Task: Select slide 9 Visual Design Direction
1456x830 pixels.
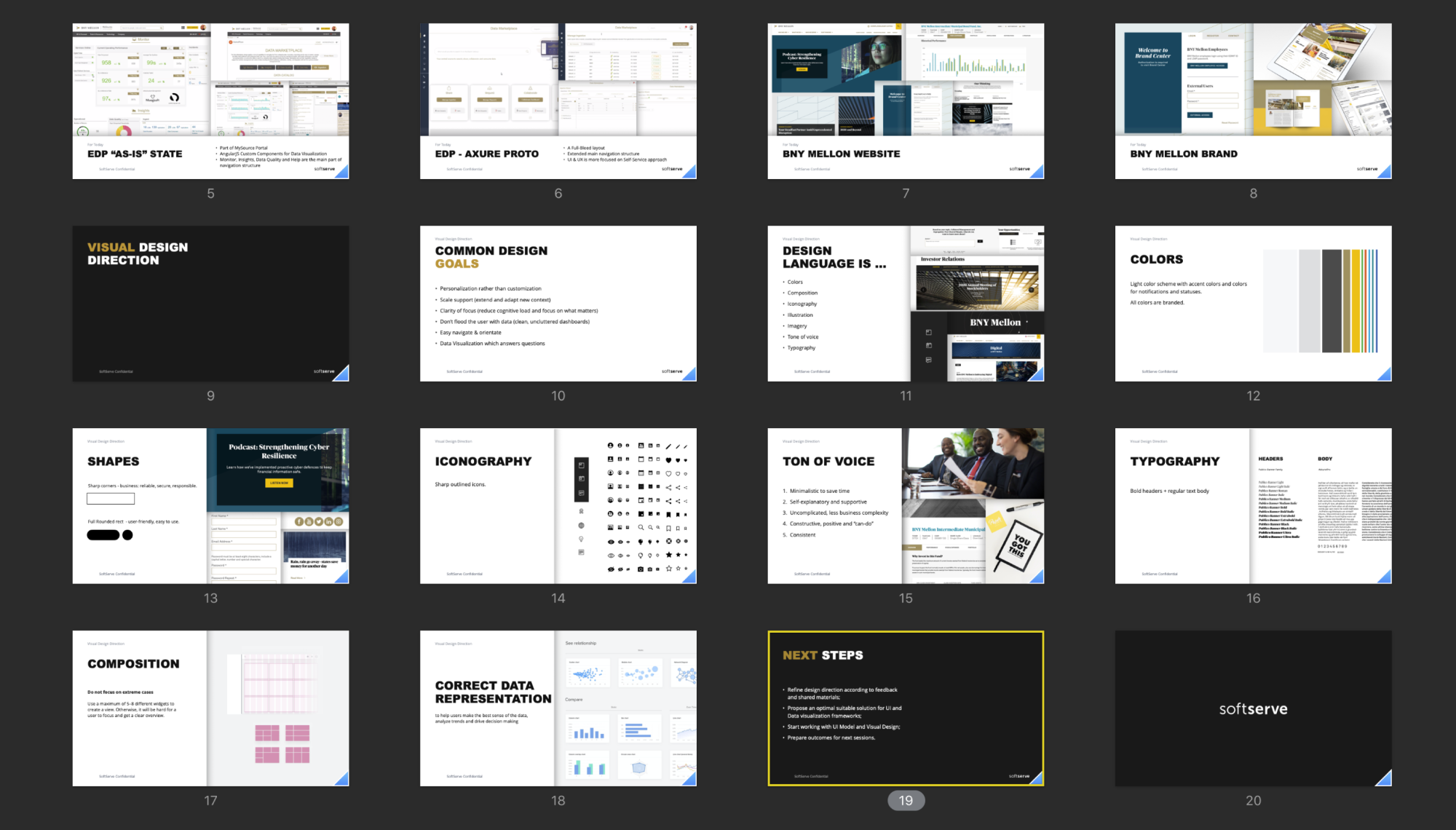Action: click(210, 303)
